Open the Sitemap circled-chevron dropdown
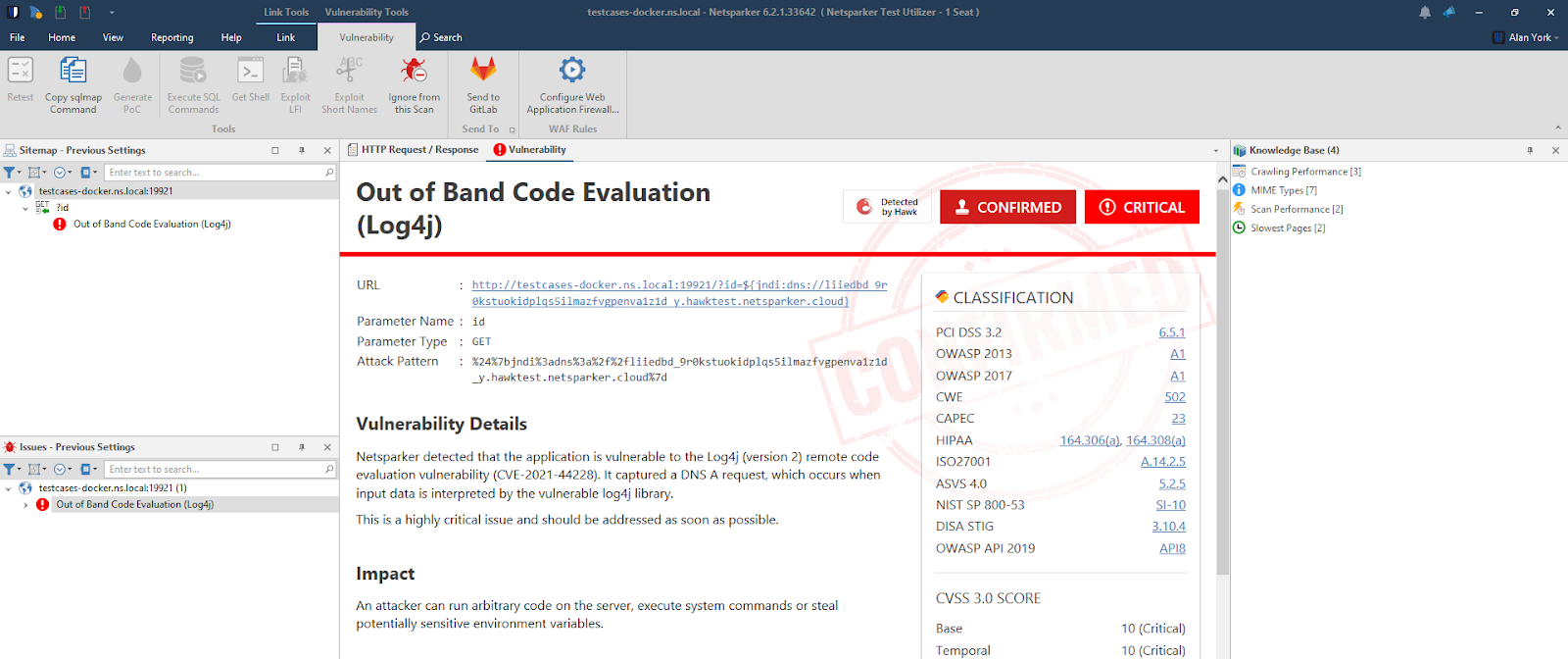This screenshot has height=659, width=1568. [x=63, y=173]
